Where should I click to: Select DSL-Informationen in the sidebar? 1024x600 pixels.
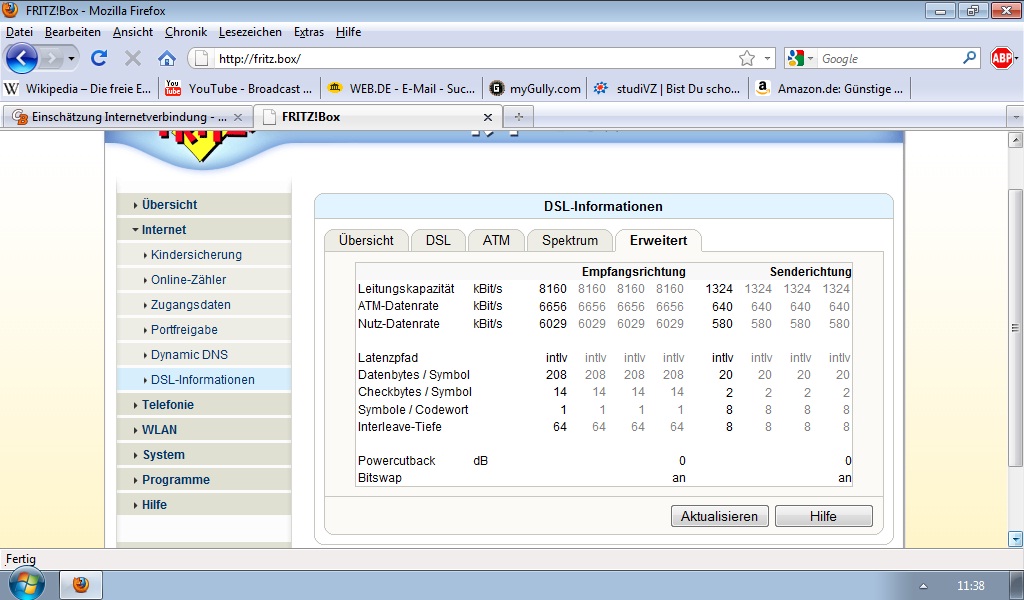click(204, 379)
